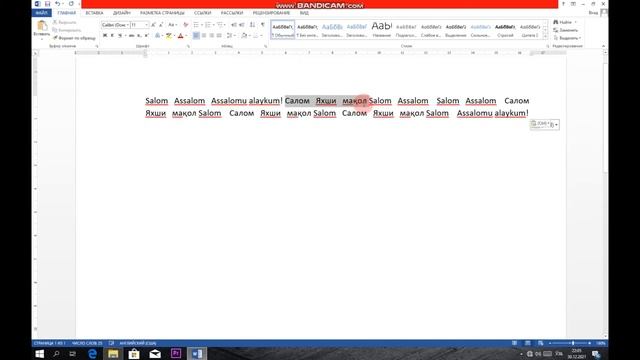Click the Increase Indent icon
This screenshot has width=640, height=360.
(242, 25)
